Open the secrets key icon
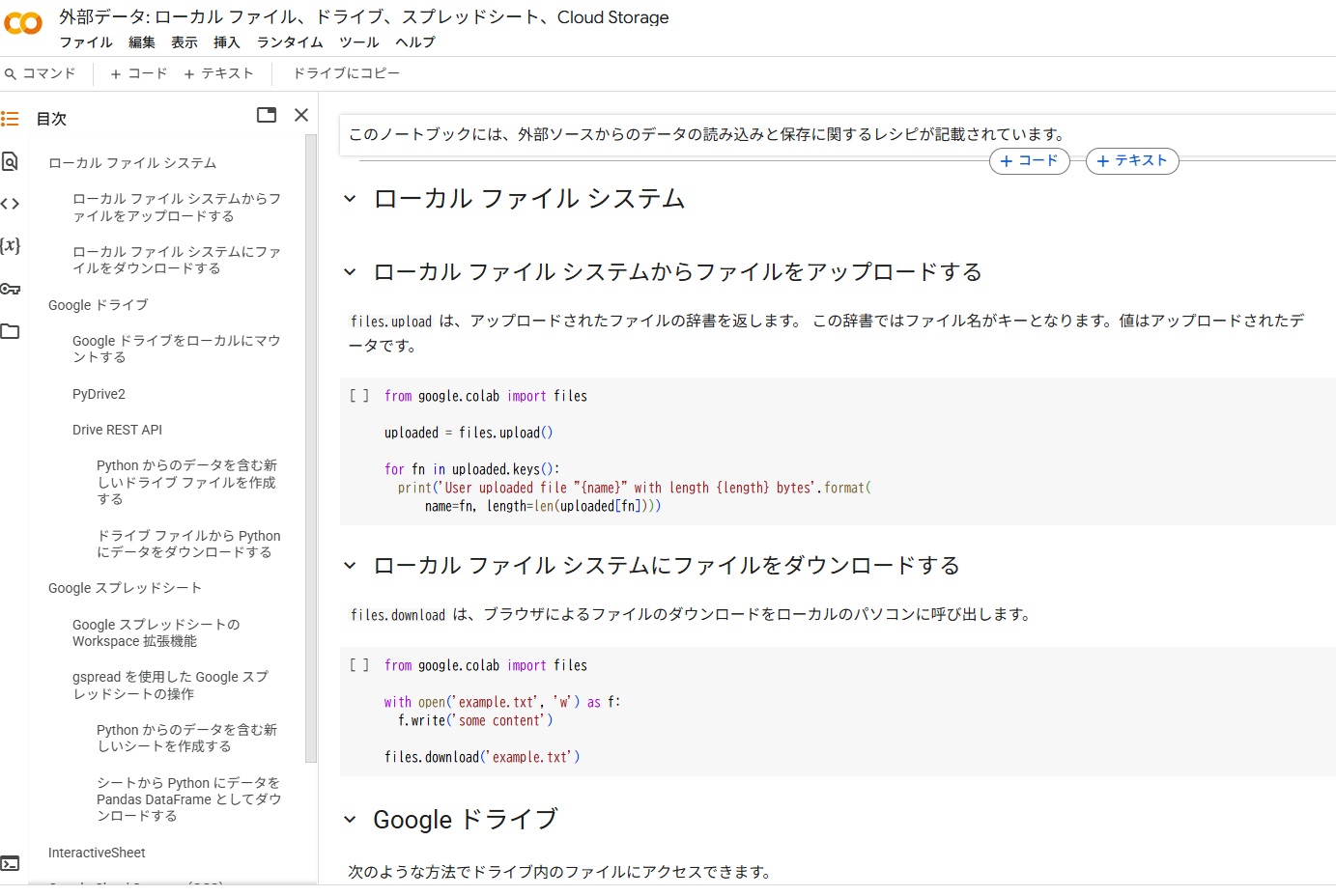1336x896 pixels. (11, 289)
